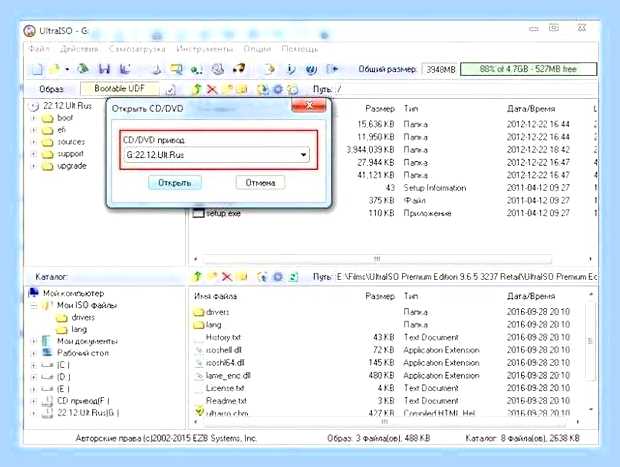Select setup.exe in the image file list
The width and height of the screenshot is (620, 467).
point(223,214)
